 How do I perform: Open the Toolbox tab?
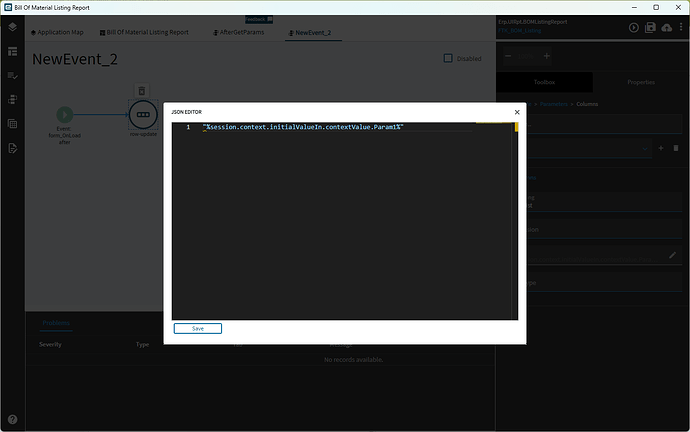[x=544, y=82]
